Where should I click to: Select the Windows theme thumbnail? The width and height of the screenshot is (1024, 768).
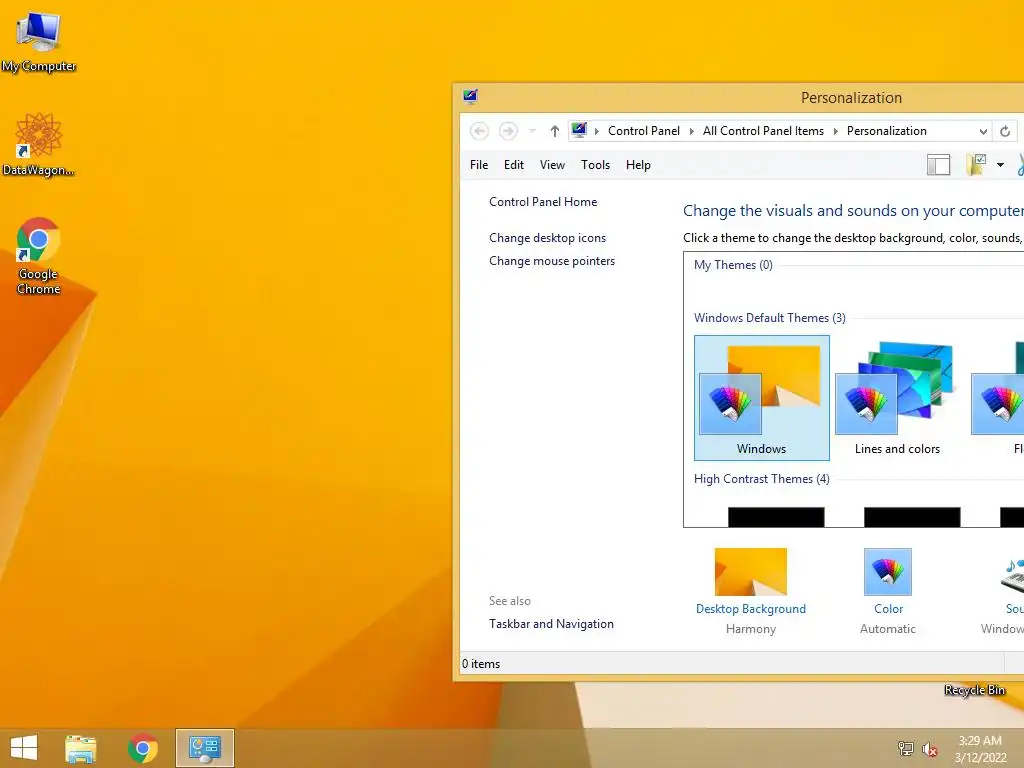761,398
